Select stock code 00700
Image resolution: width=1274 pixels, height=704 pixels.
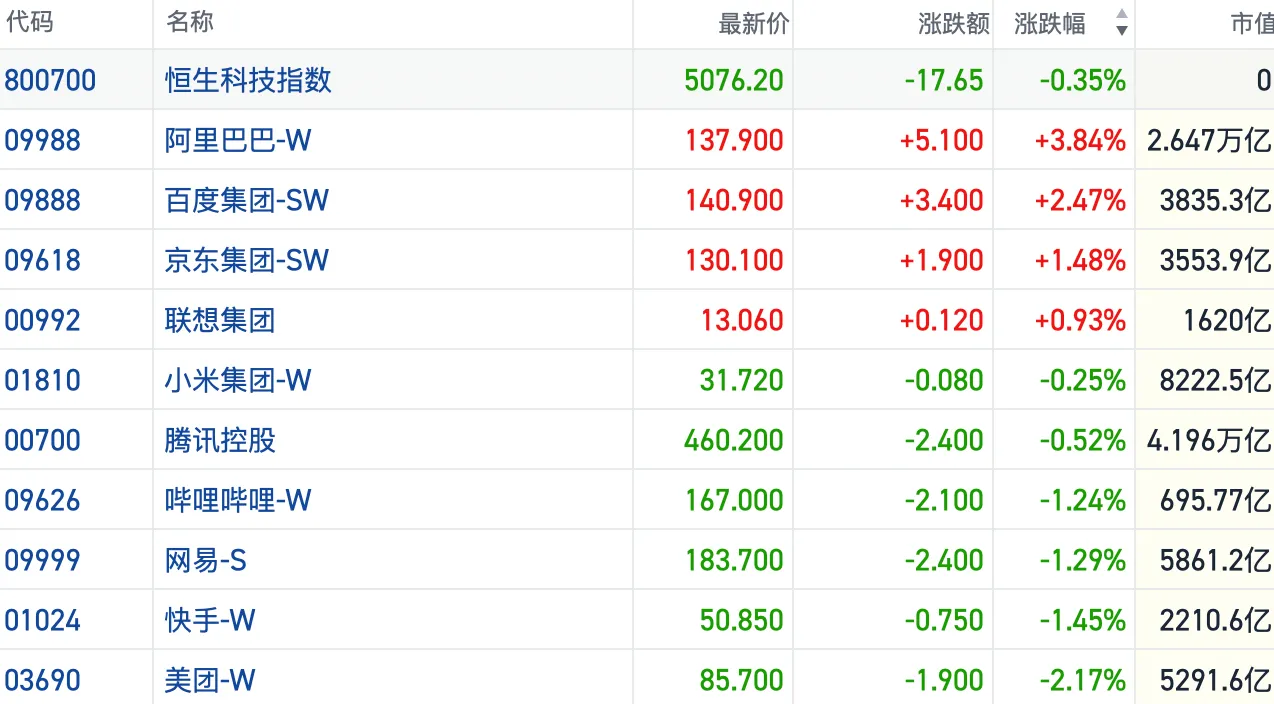coord(42,440)
